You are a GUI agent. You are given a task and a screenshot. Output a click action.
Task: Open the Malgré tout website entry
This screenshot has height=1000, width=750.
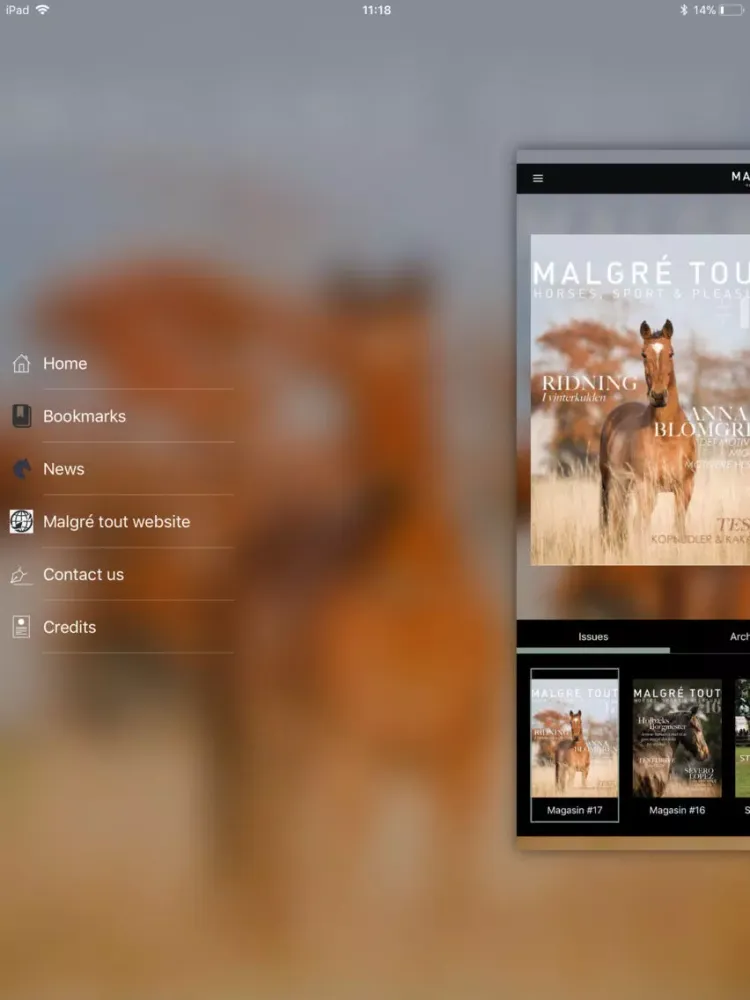117,522
